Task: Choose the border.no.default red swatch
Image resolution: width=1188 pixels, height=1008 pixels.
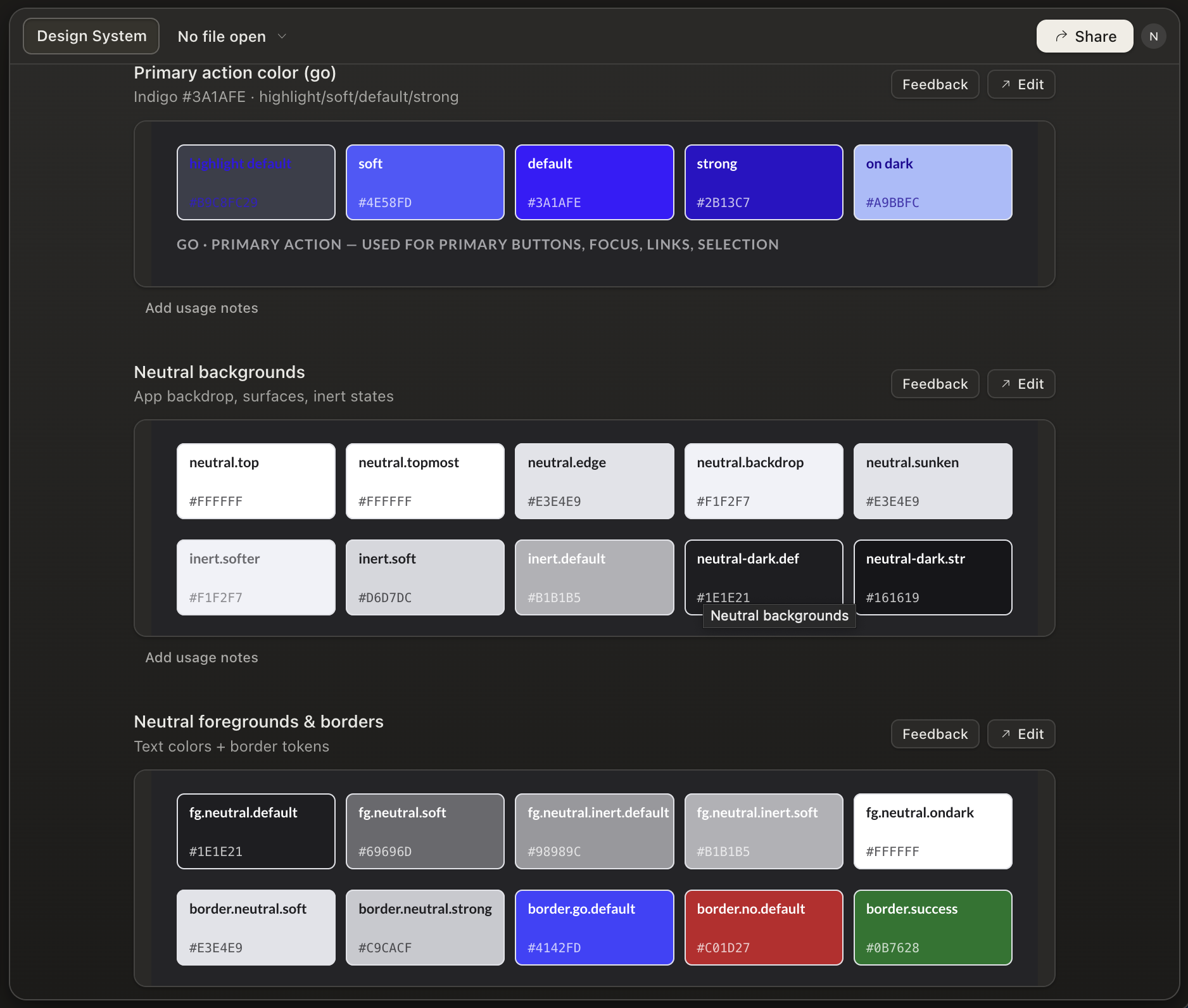Action: tap(764, 928)
